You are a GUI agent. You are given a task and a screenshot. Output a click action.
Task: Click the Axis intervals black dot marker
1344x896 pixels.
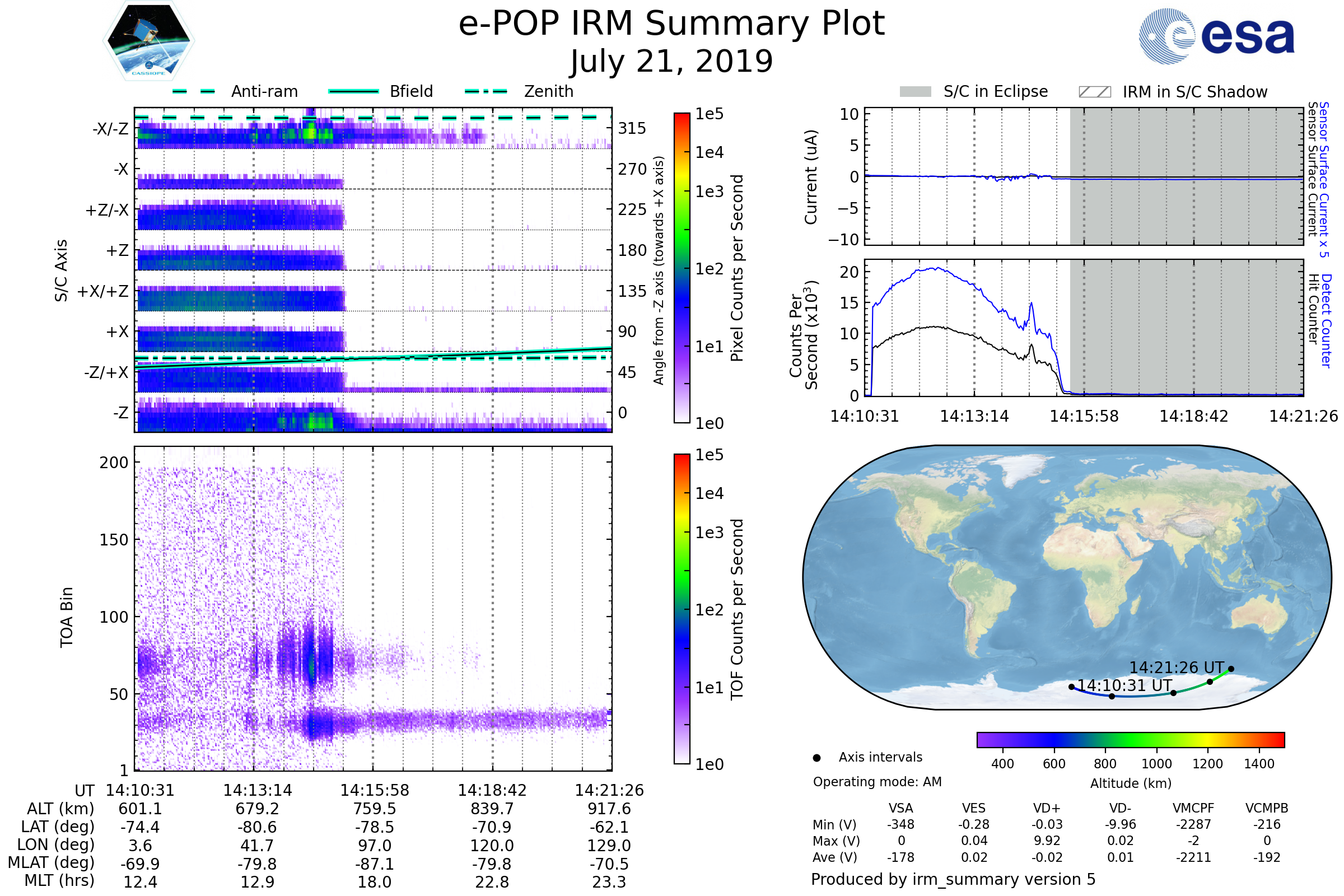coord(816,758)
